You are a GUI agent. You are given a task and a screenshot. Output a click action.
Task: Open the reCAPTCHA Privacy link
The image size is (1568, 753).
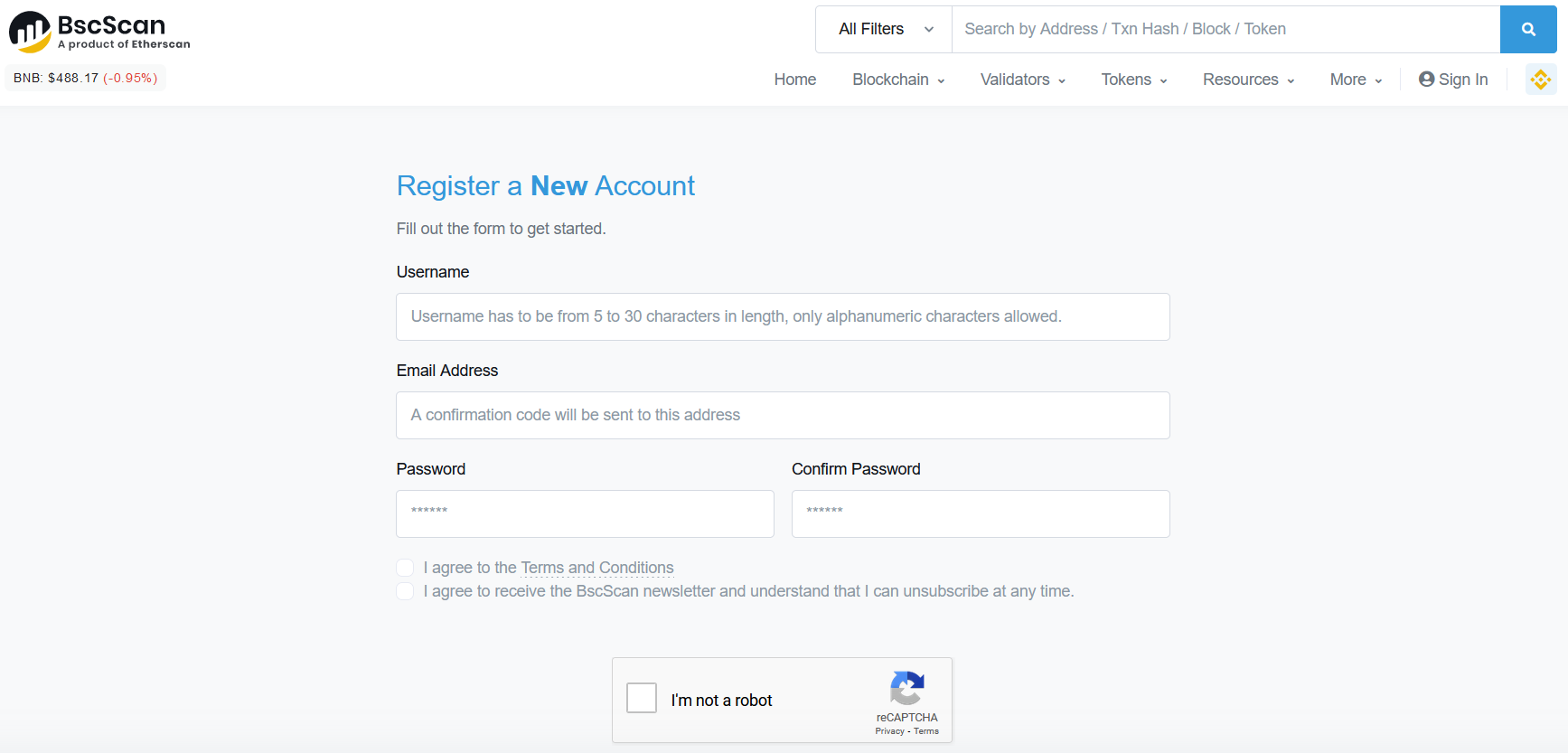pyautogui.click(x=889, y=731)
